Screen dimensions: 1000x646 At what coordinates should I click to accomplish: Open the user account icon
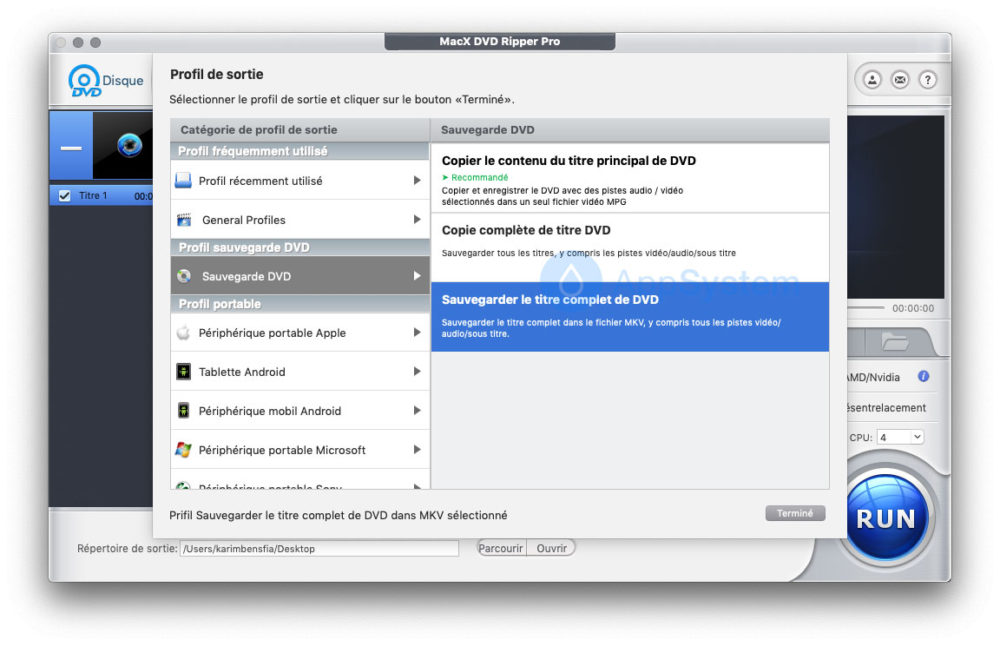872,80
